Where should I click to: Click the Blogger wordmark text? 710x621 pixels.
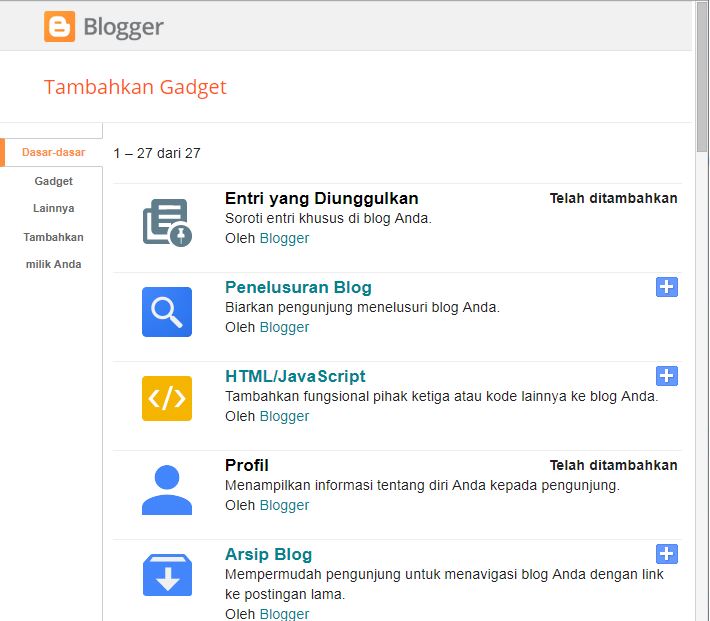123,27
